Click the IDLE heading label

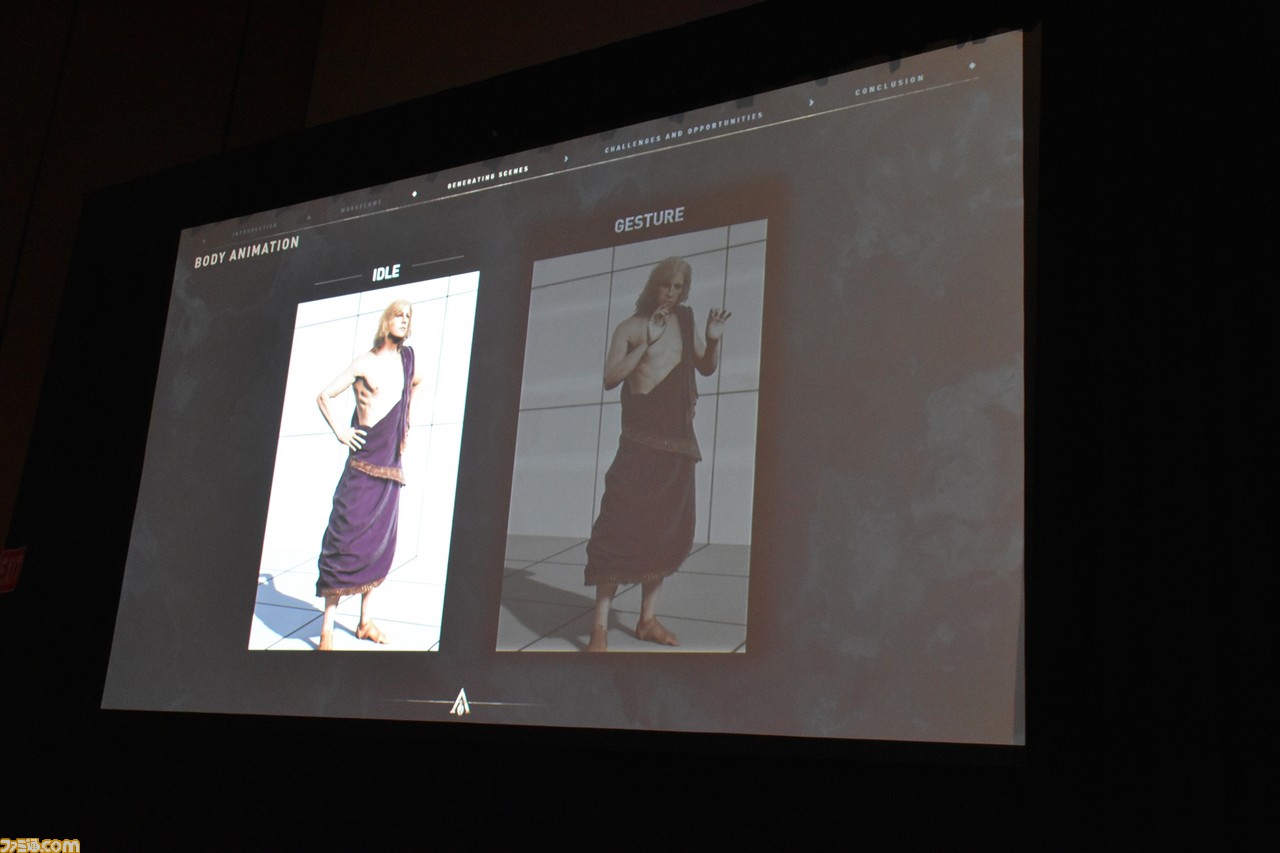tap(386, 273)
